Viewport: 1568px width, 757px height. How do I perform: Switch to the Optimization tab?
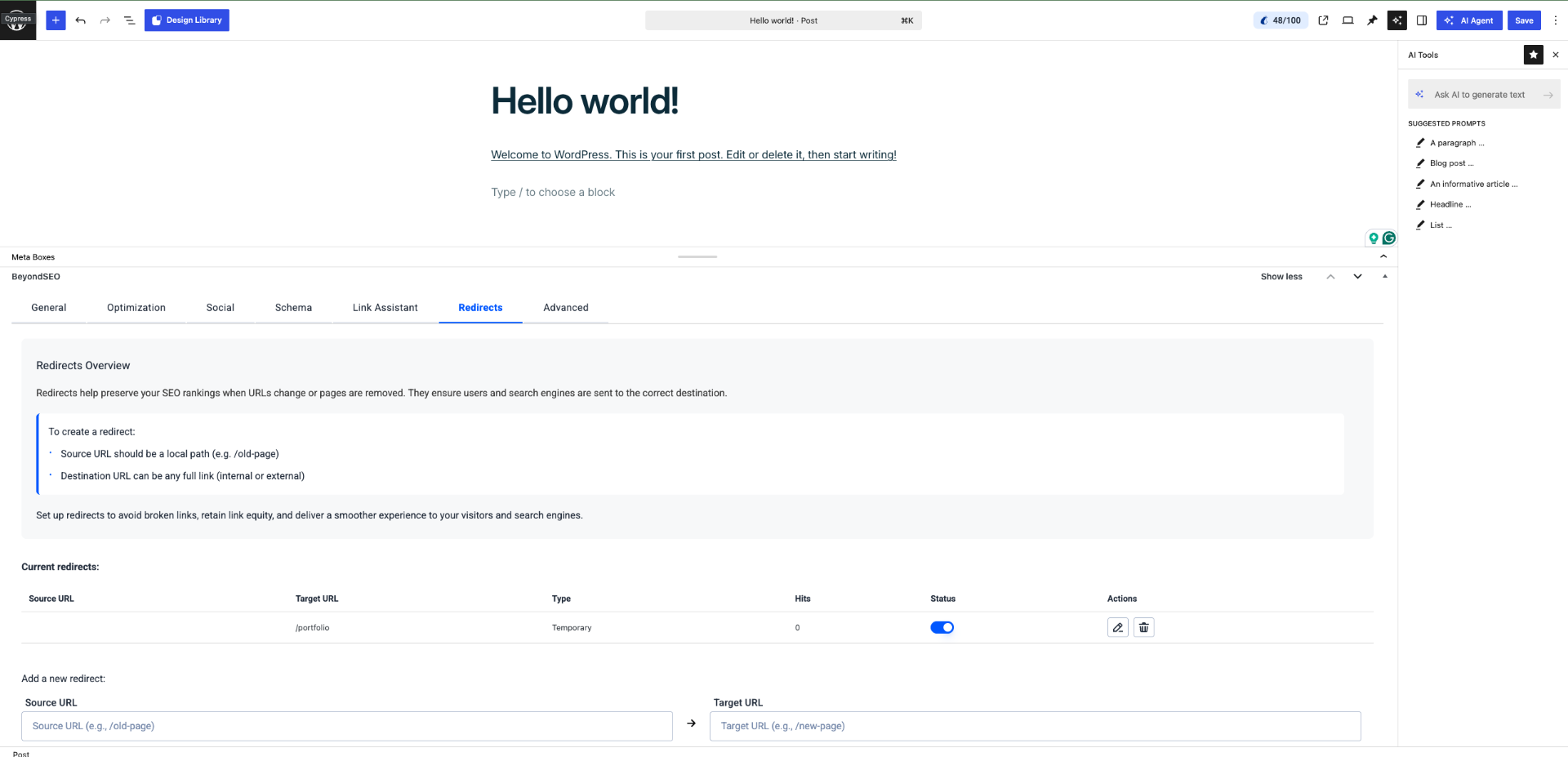136,308
